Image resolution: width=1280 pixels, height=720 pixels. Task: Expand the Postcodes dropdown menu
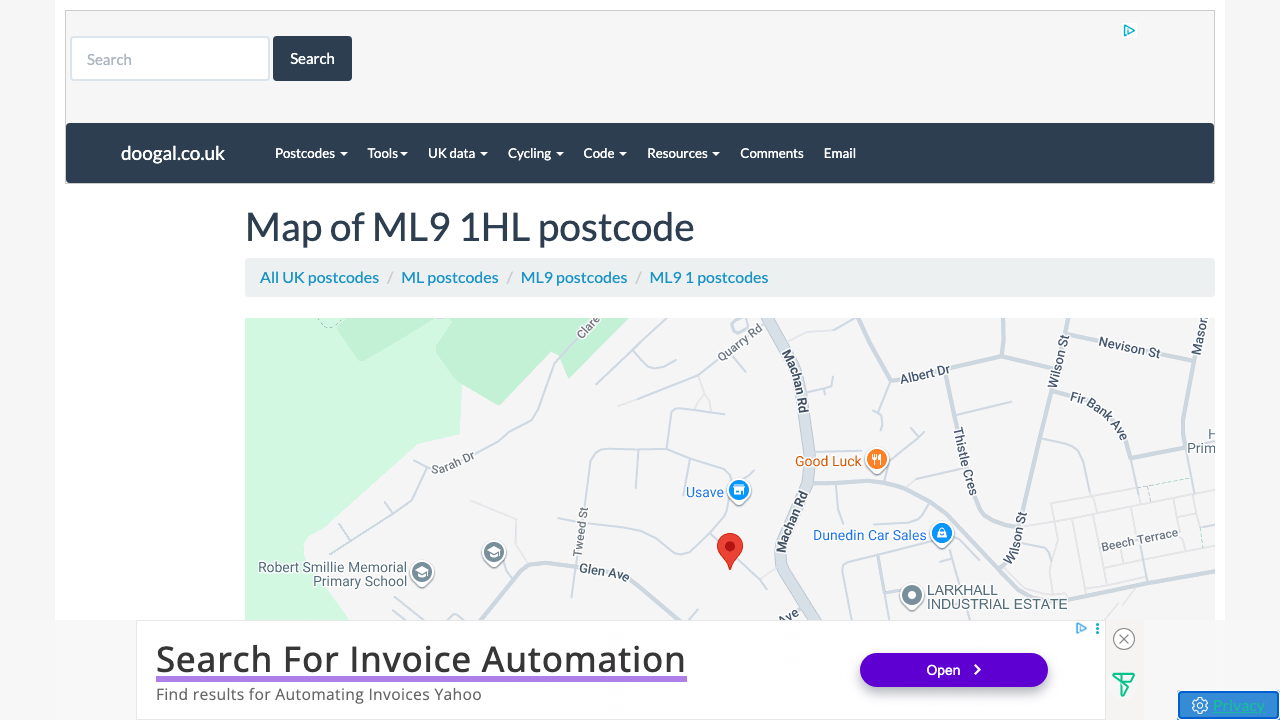[x=311, y=153]
